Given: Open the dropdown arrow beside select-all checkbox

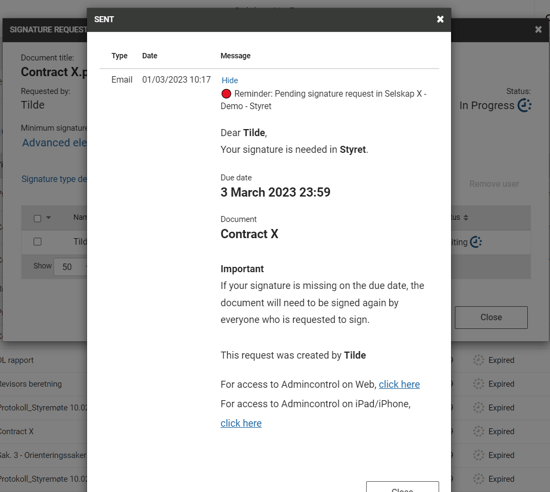Looking at the screenshot, I should pos(48,218).
